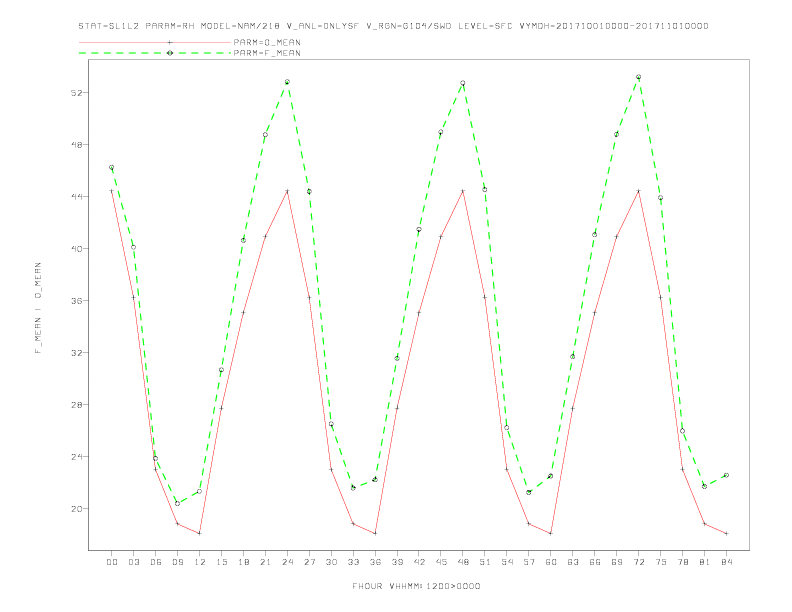Click the x-axis title FHOUR VHHMM:1200>0000
The height and width of the screenshot is (612, 792).
point(416,586)
